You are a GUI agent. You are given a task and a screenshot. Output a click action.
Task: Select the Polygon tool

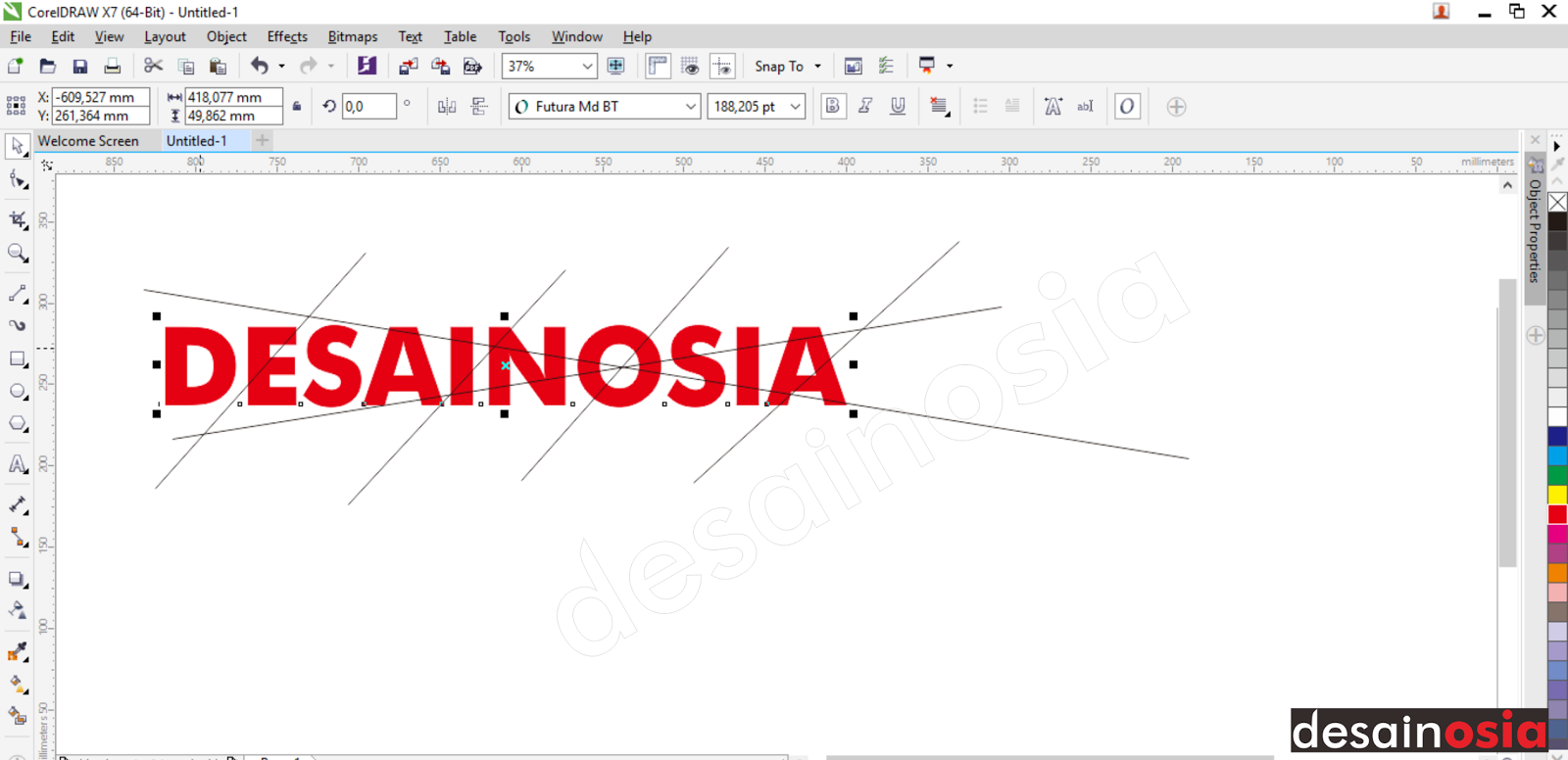point(18,424)
